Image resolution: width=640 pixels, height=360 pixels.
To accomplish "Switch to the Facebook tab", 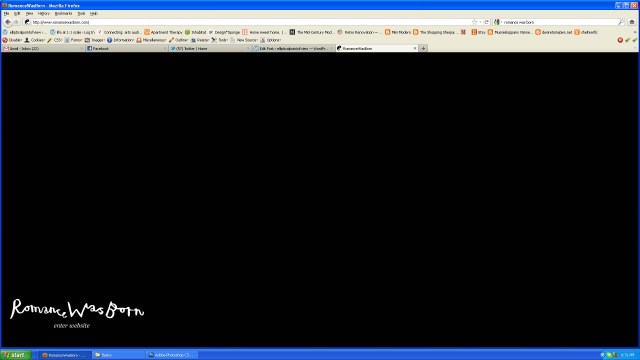I will 127,48.
